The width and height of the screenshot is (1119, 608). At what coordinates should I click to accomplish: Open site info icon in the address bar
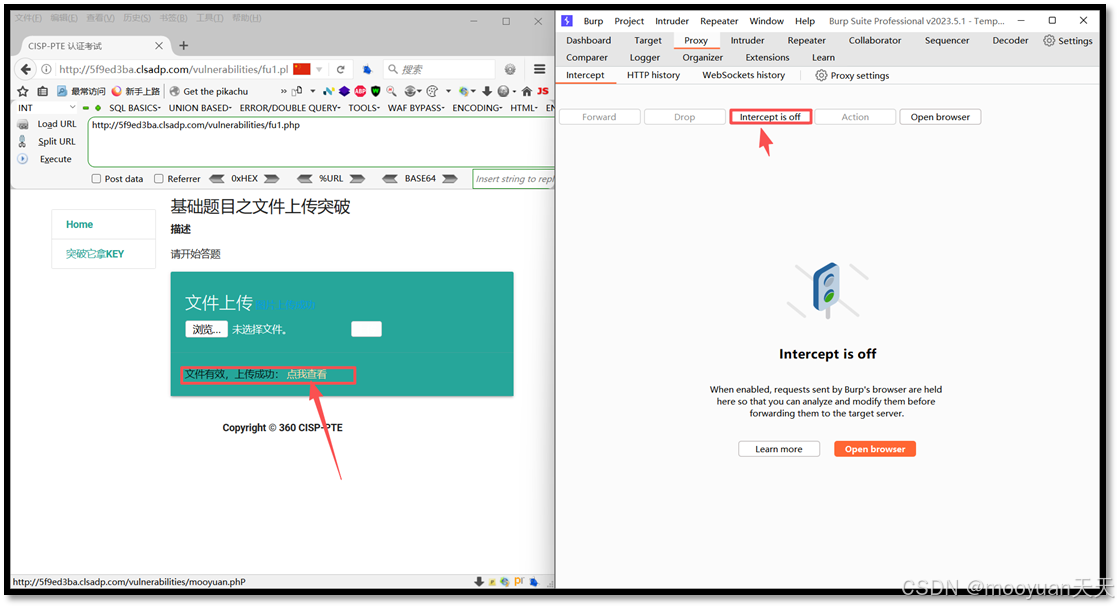pos(46,69)
